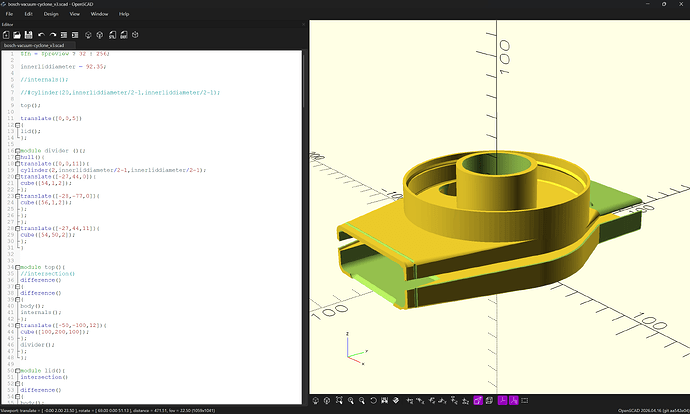Open the Design menu
690x414 pixels.
point(51,14)
